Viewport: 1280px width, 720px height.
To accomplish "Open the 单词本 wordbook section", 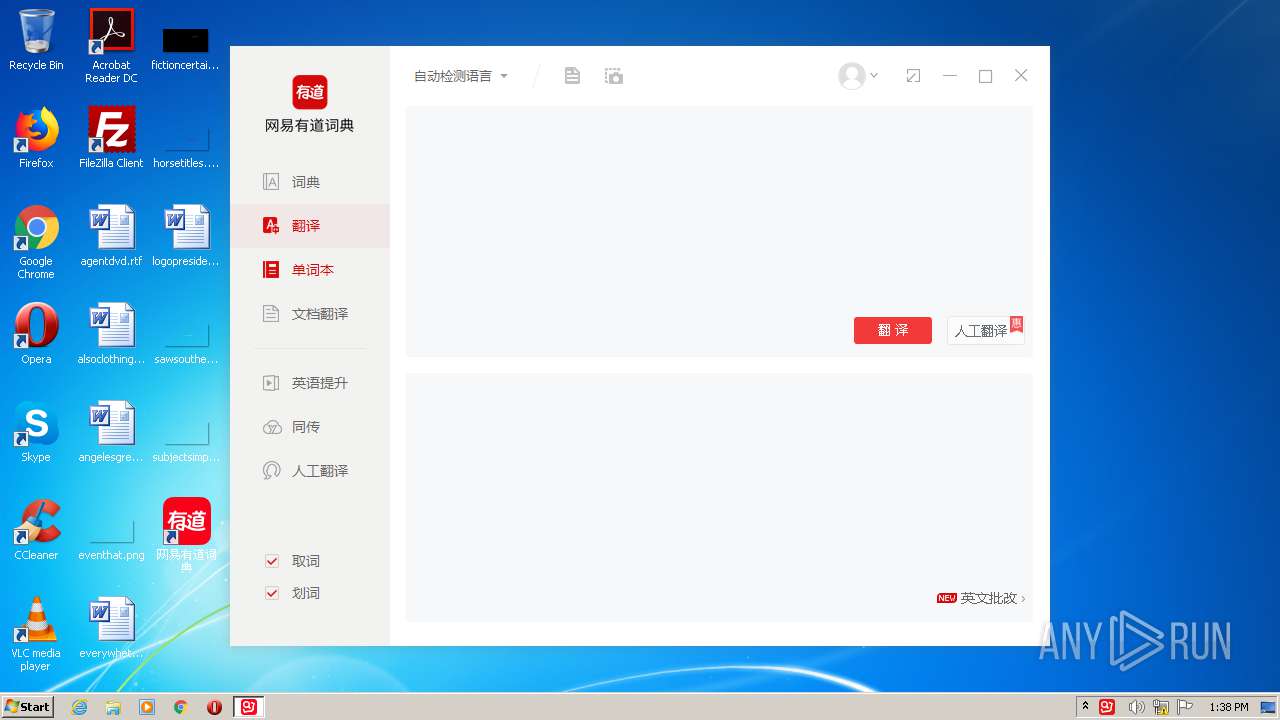I will [x=309, y=270].
